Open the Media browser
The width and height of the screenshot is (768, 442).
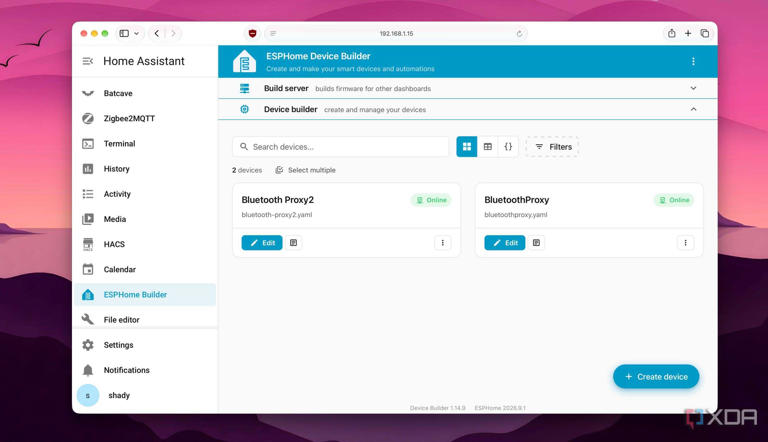[144, 219]
